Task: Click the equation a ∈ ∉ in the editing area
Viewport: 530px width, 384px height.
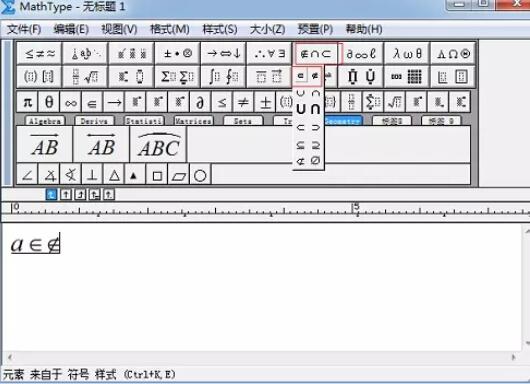Action: (x=35, y=243)
